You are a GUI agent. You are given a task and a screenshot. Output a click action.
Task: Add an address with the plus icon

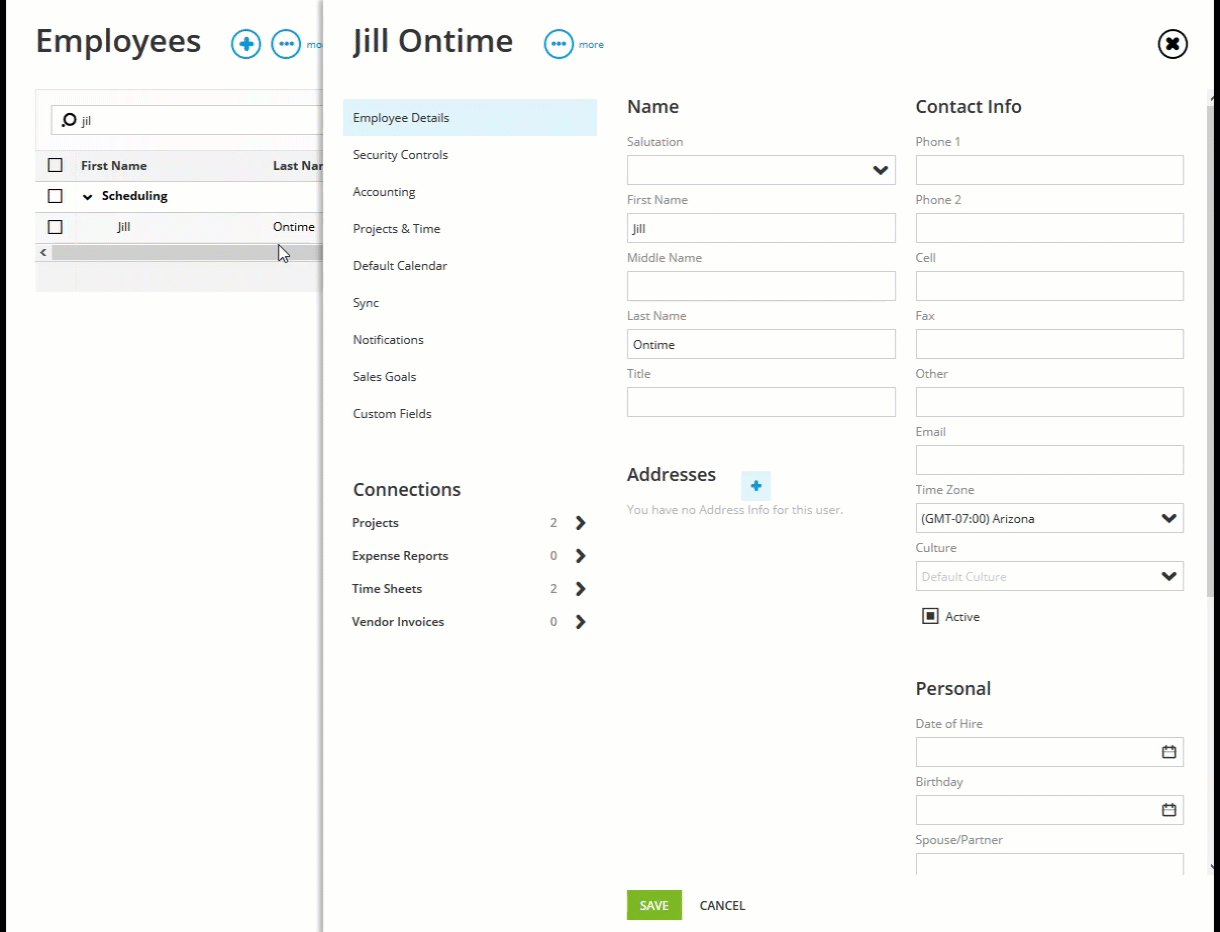756,486
